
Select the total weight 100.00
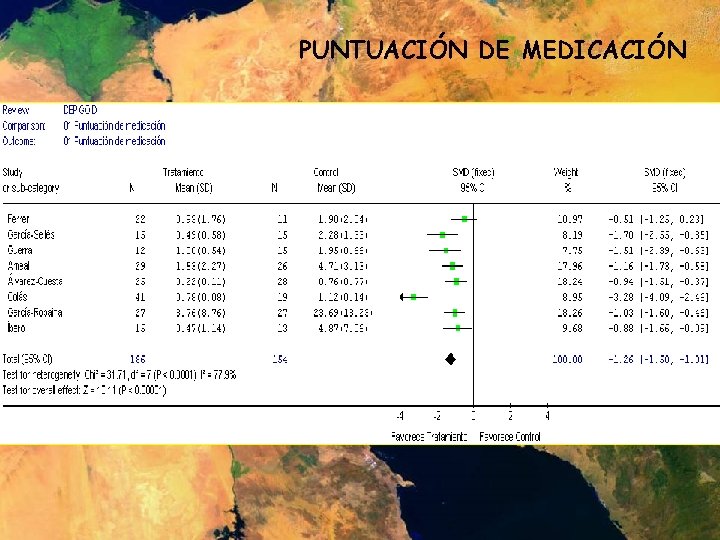[568, 359]
